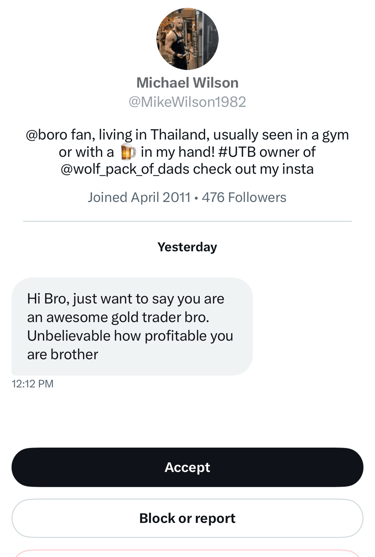Click the beer mug emoji in bio
Screen dimensions: 375x557
point(128,152)
